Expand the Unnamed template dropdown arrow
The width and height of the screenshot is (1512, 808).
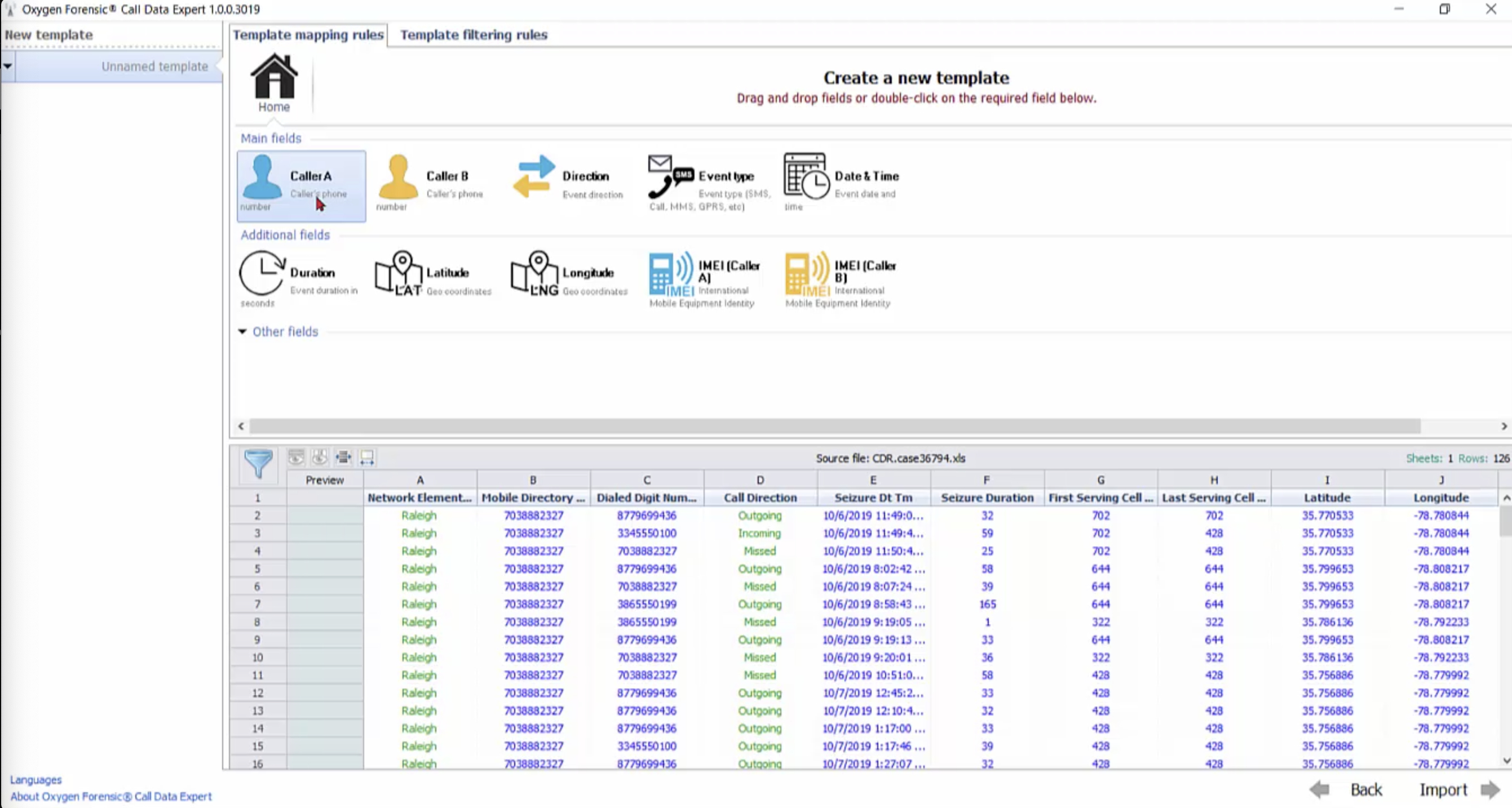pyautogui.click(x=8, y=66)
